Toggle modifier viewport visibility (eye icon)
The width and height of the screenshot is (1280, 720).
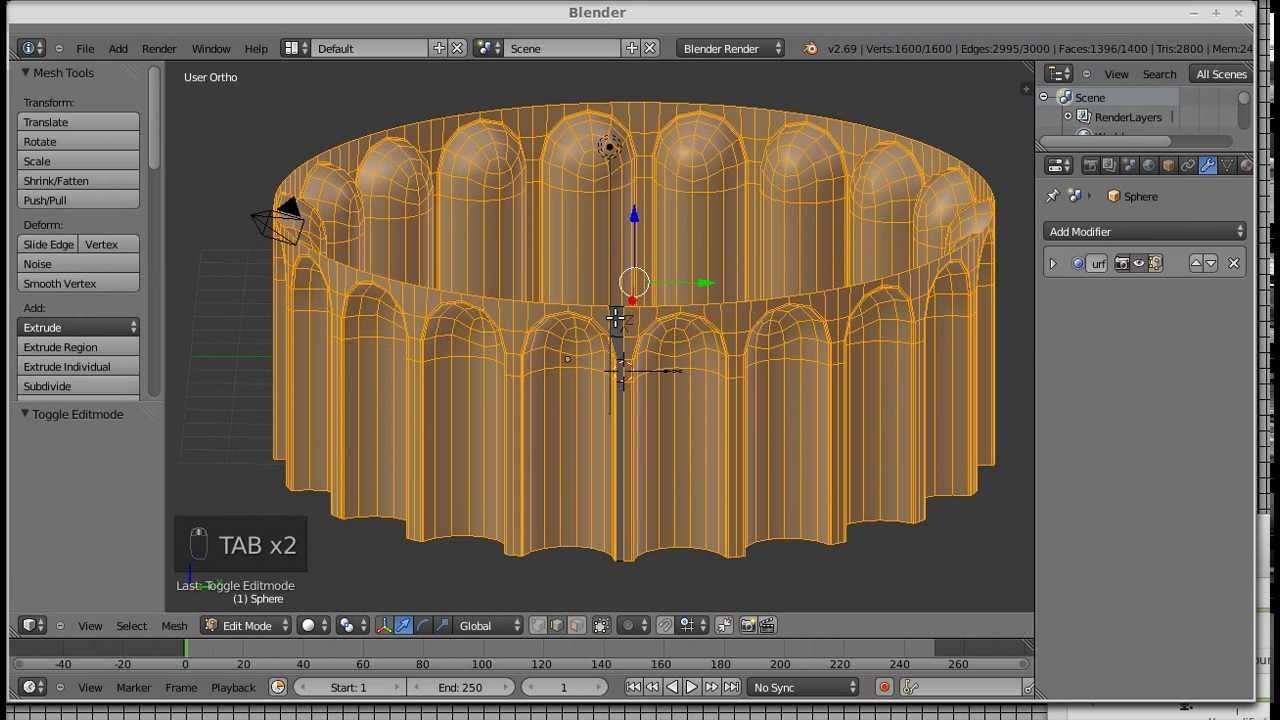click(x=1138, y=264)
